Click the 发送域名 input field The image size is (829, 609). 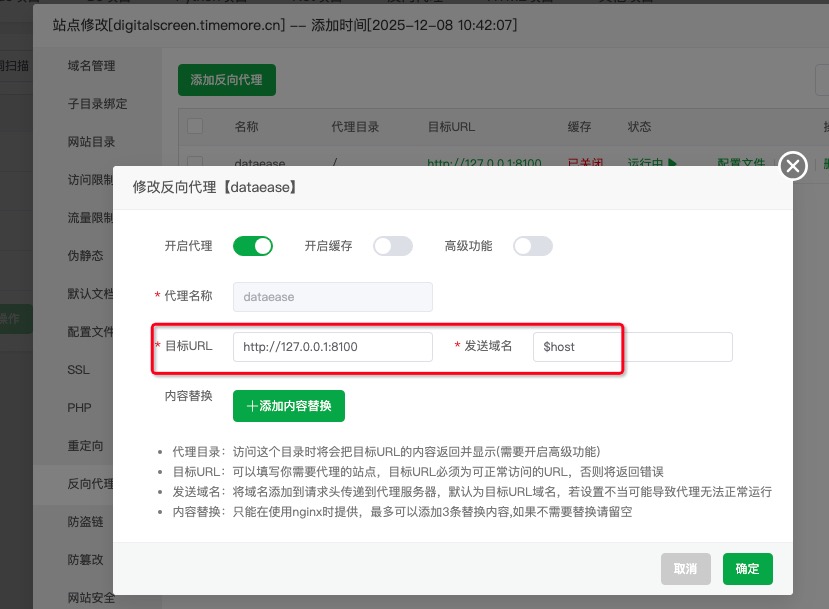click(632, 347)
